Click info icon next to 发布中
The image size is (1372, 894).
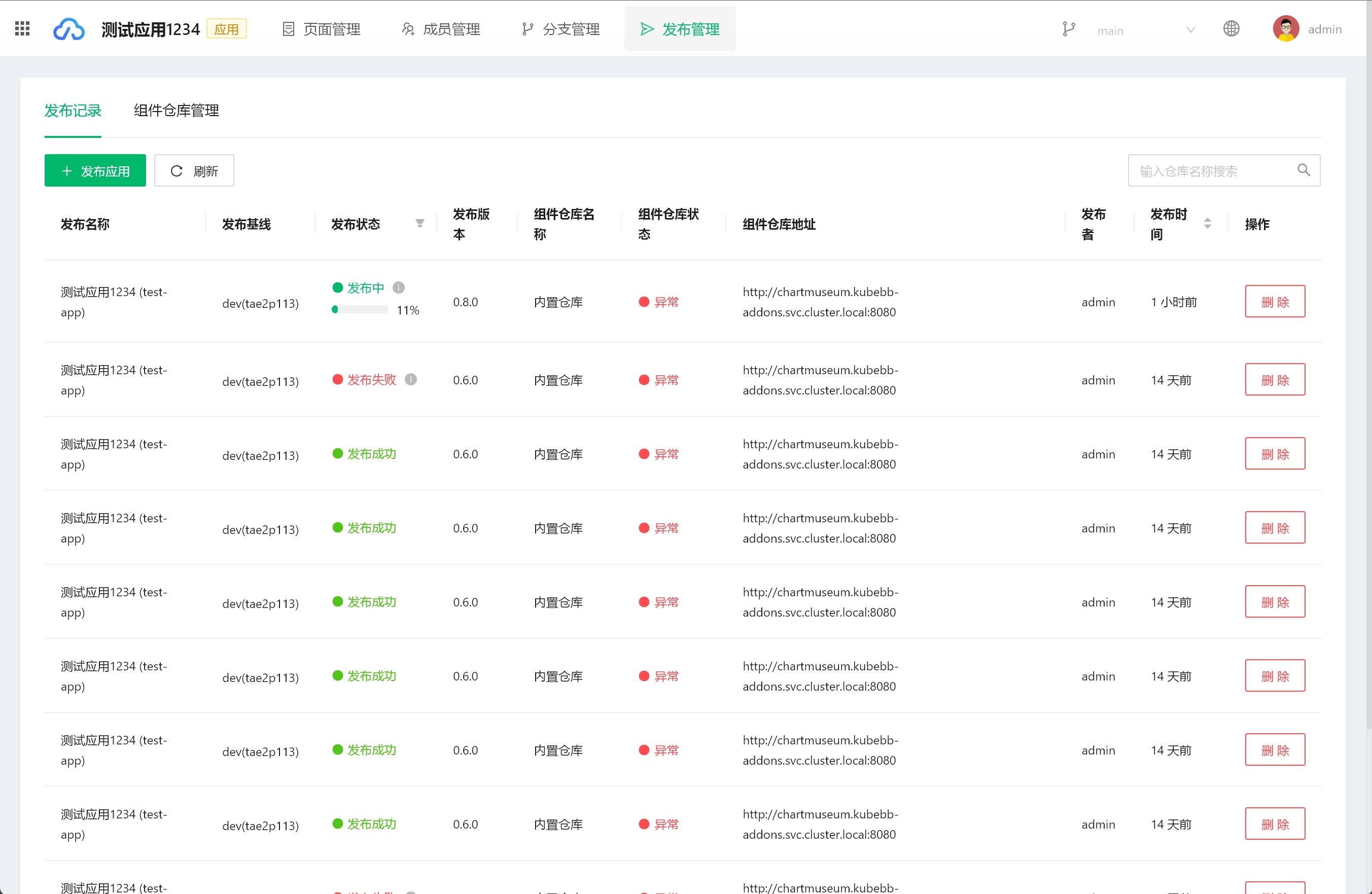click(x=398, y=288)
